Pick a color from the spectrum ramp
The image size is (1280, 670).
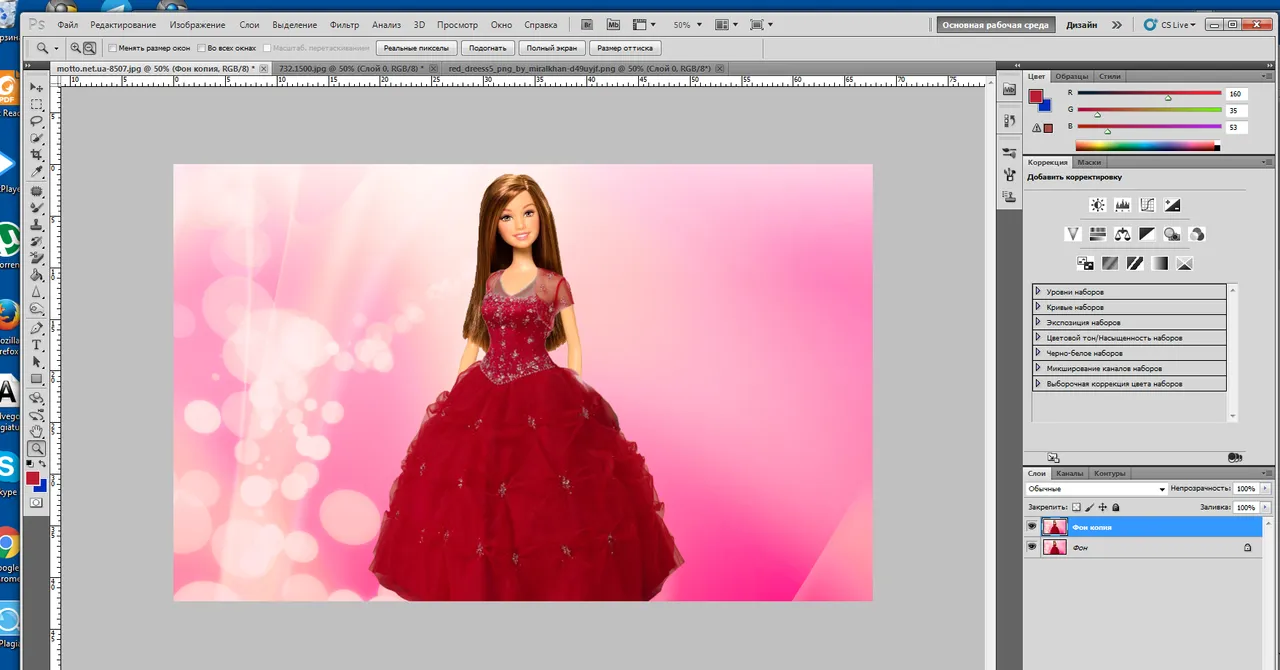1148,146
